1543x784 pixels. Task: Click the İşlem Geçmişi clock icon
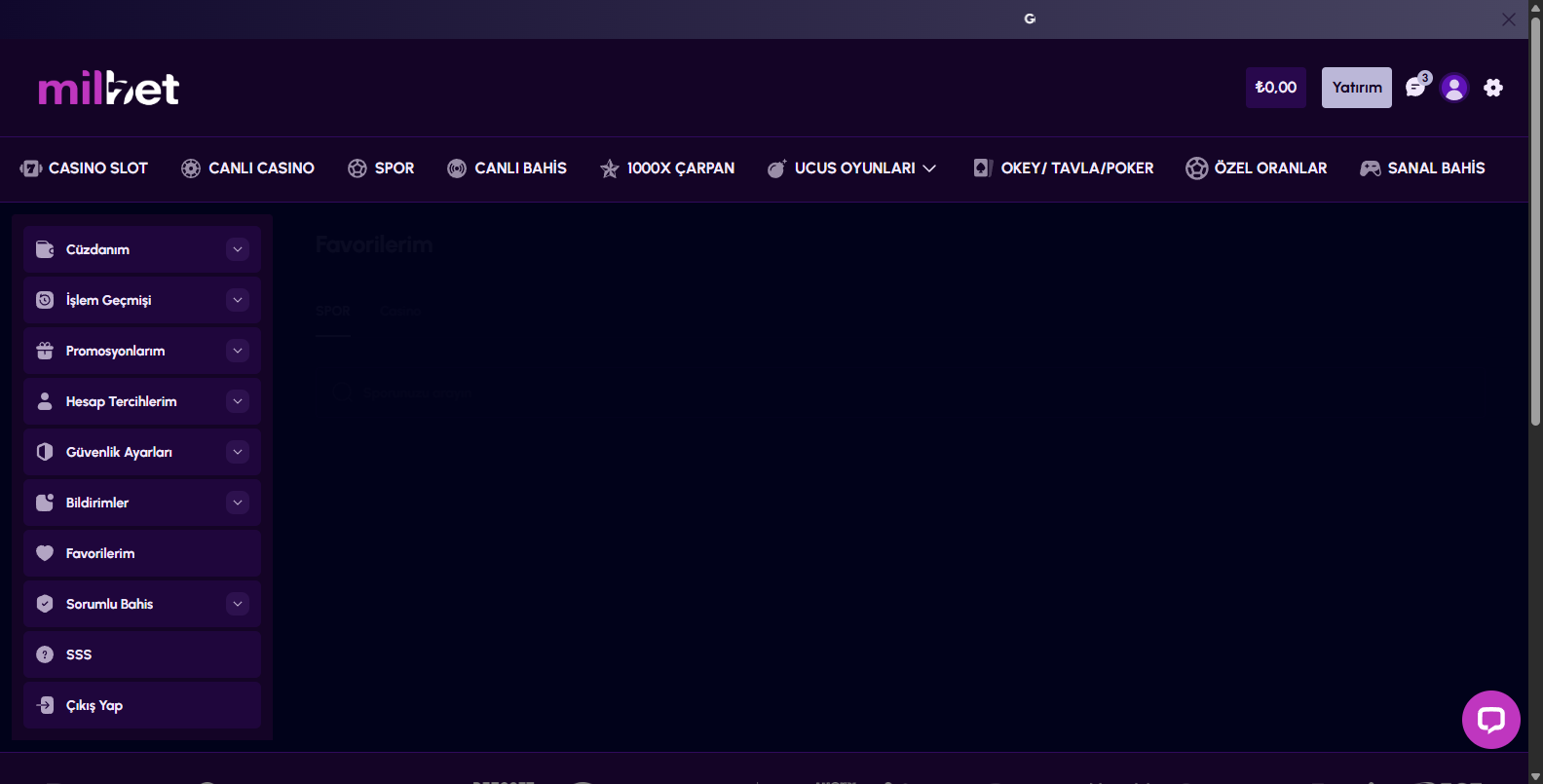(x=45, y=300)
